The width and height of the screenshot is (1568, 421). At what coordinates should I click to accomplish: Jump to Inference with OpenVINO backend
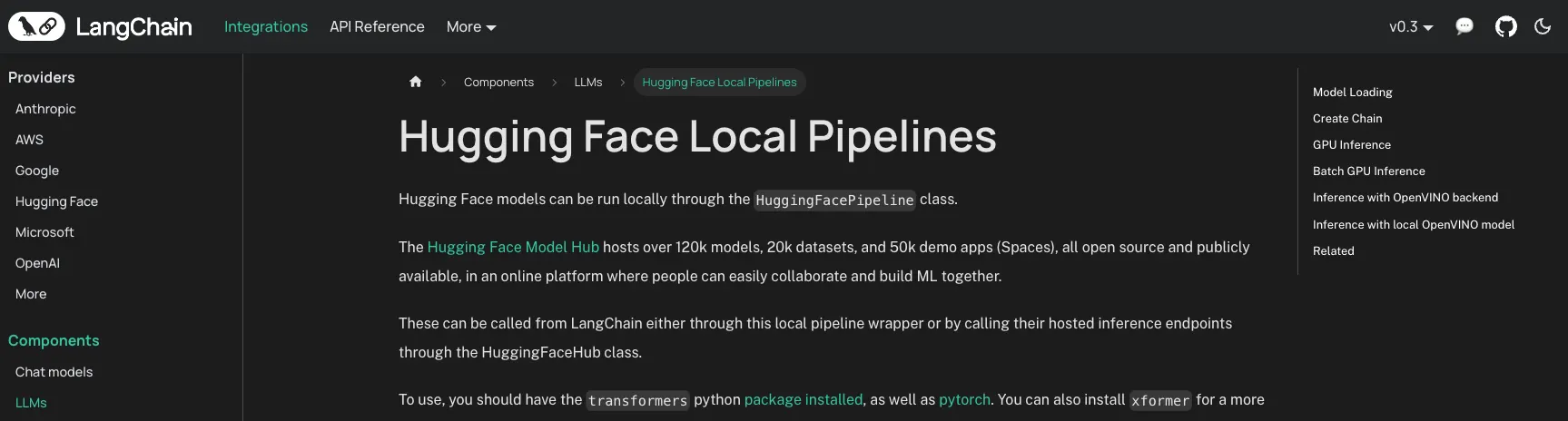point(1405,197)
